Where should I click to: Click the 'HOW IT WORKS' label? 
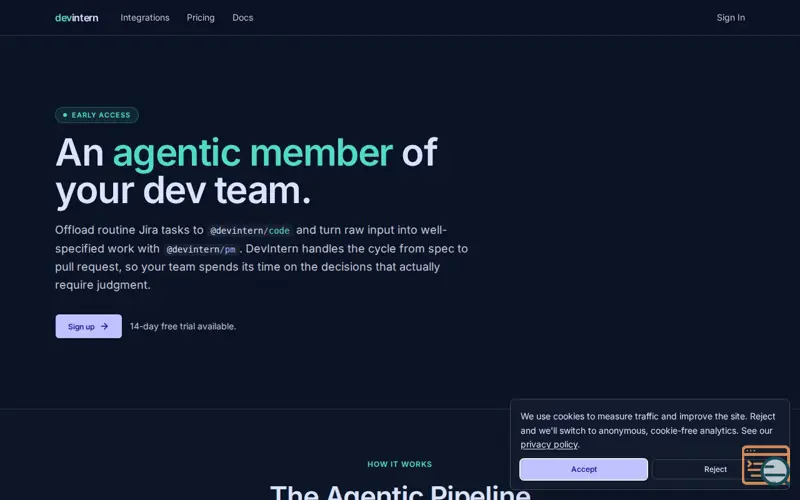399,464
